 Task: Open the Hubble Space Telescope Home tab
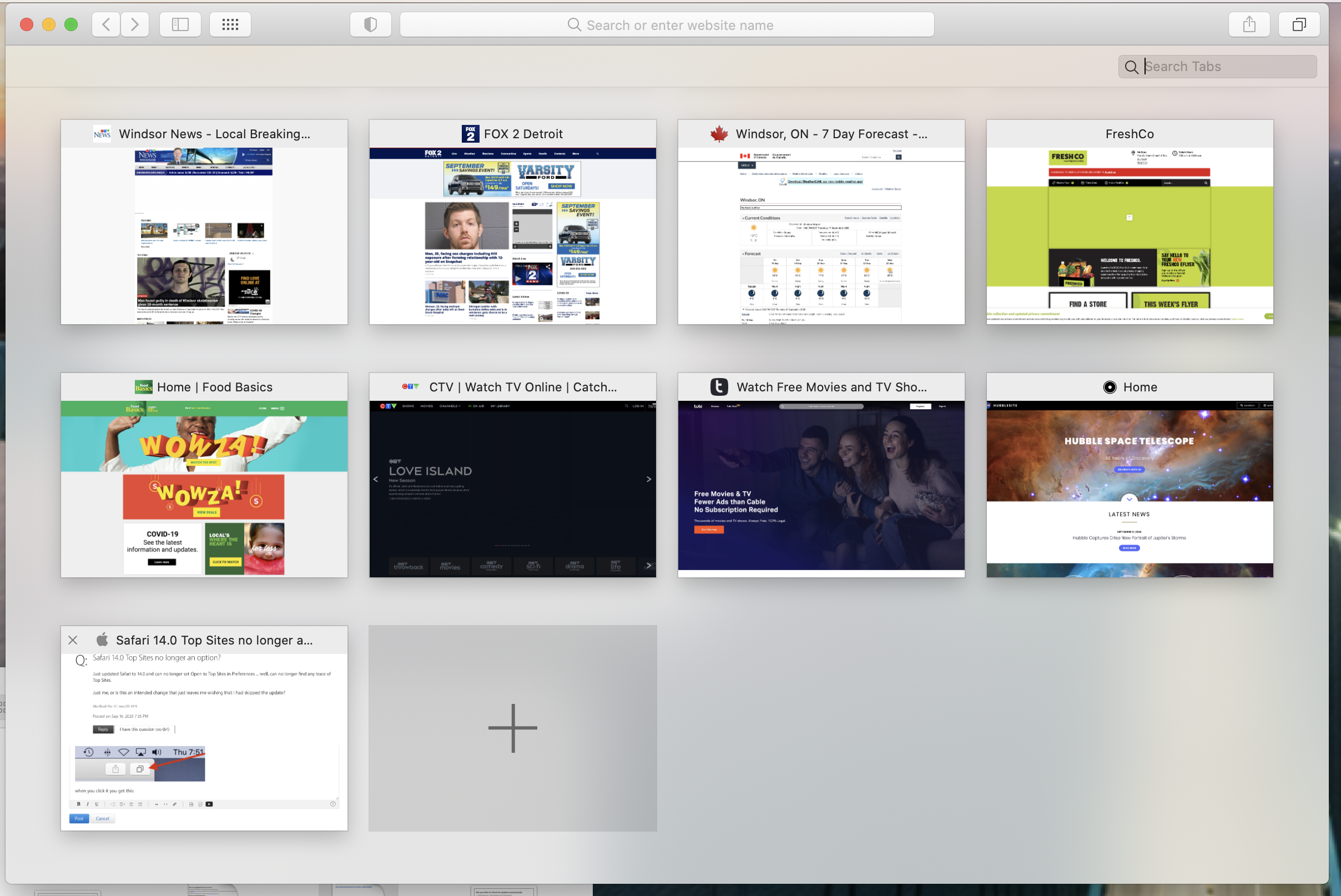point(1130,489)
